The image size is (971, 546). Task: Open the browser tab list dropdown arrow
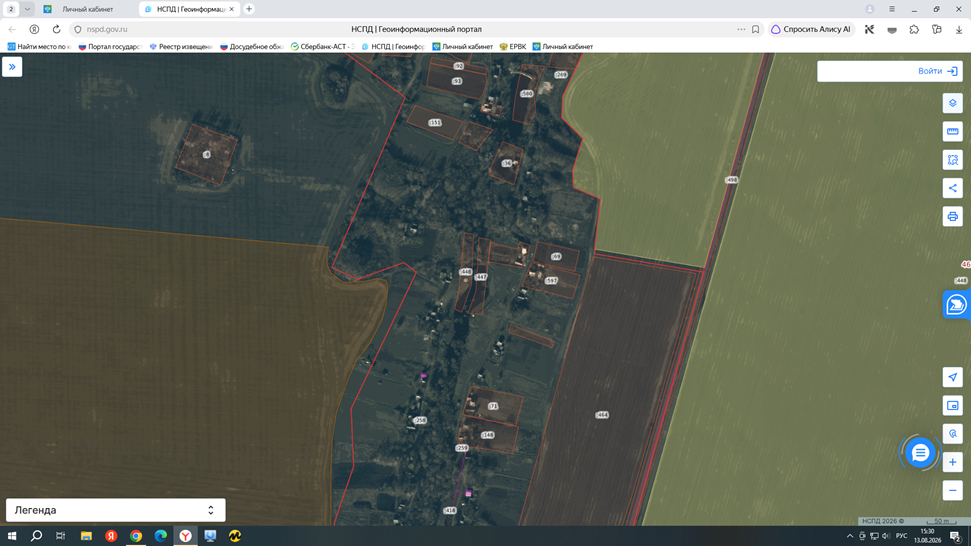click(x=27, y=9)
